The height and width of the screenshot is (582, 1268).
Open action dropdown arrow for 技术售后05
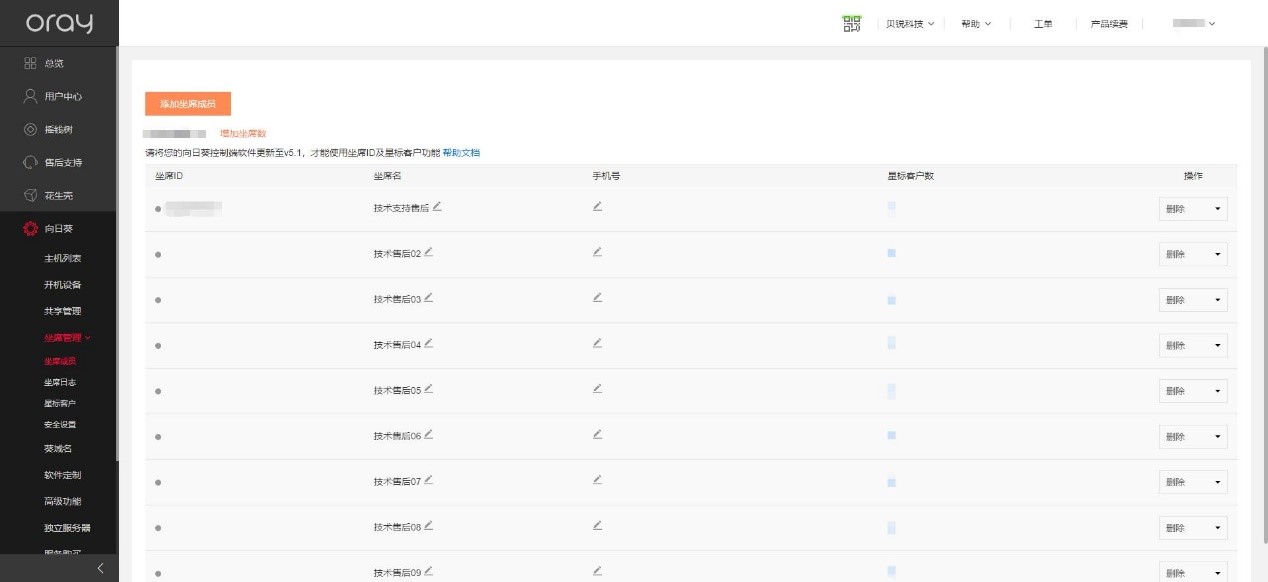tap(1217, 391)
